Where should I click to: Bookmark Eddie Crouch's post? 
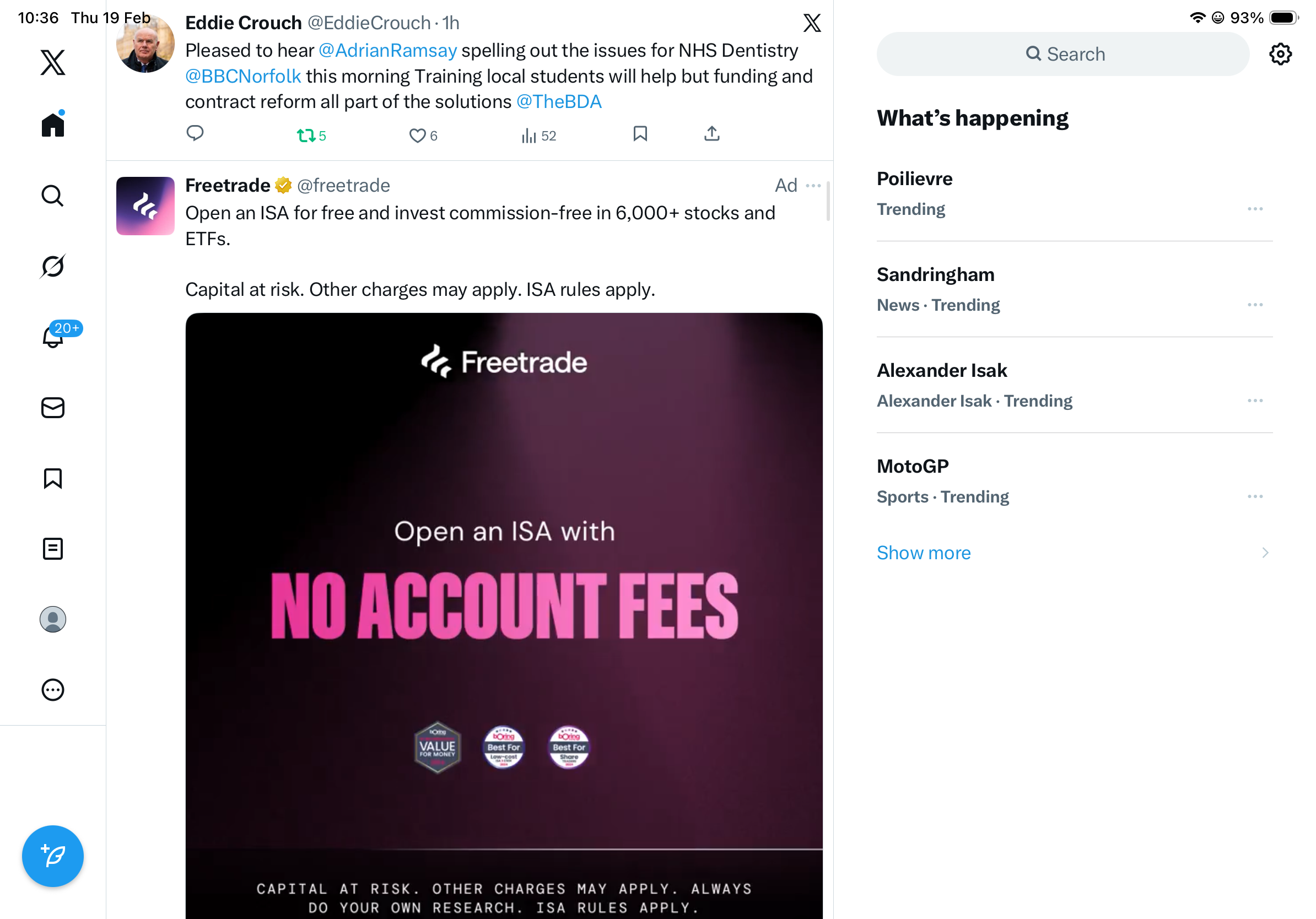click(x=640, y=134)
